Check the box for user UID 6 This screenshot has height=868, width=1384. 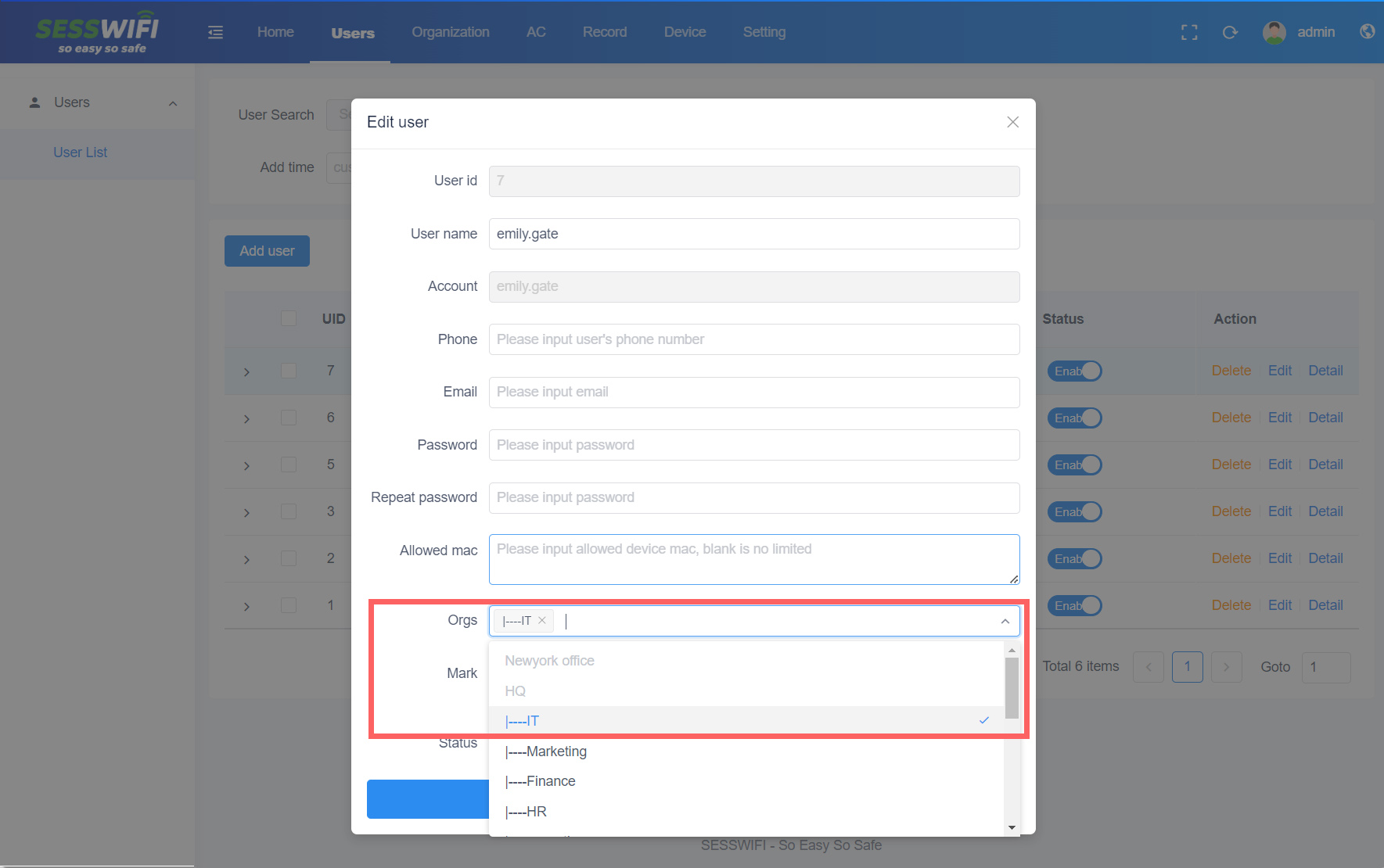pos(289,418)
